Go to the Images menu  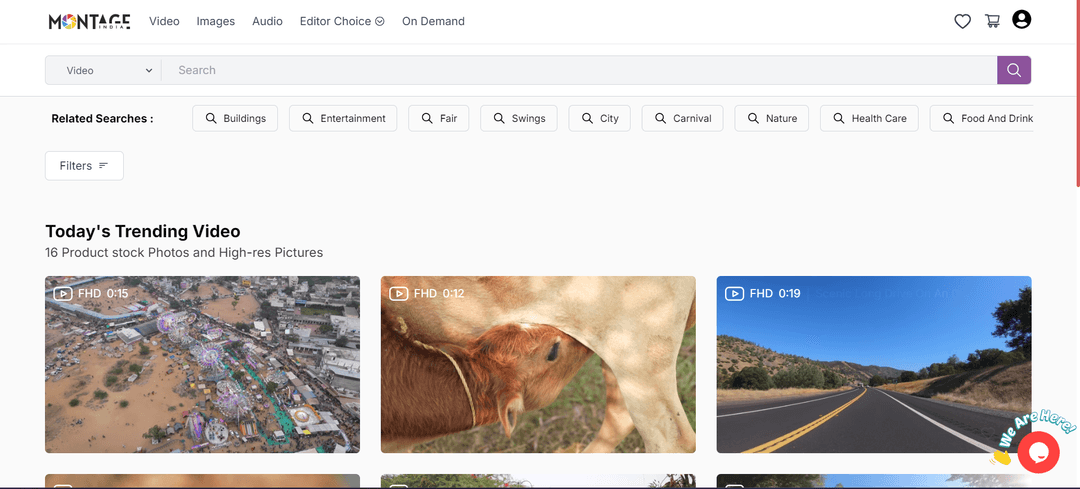[215, 21]
